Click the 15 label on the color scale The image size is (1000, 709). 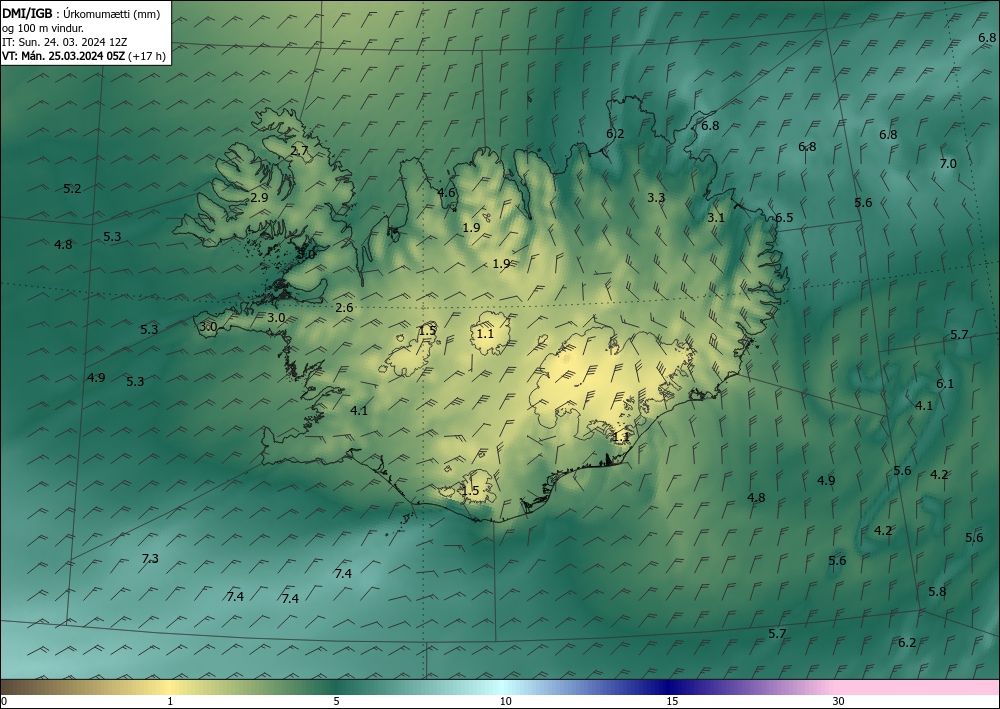pos(672,701)
